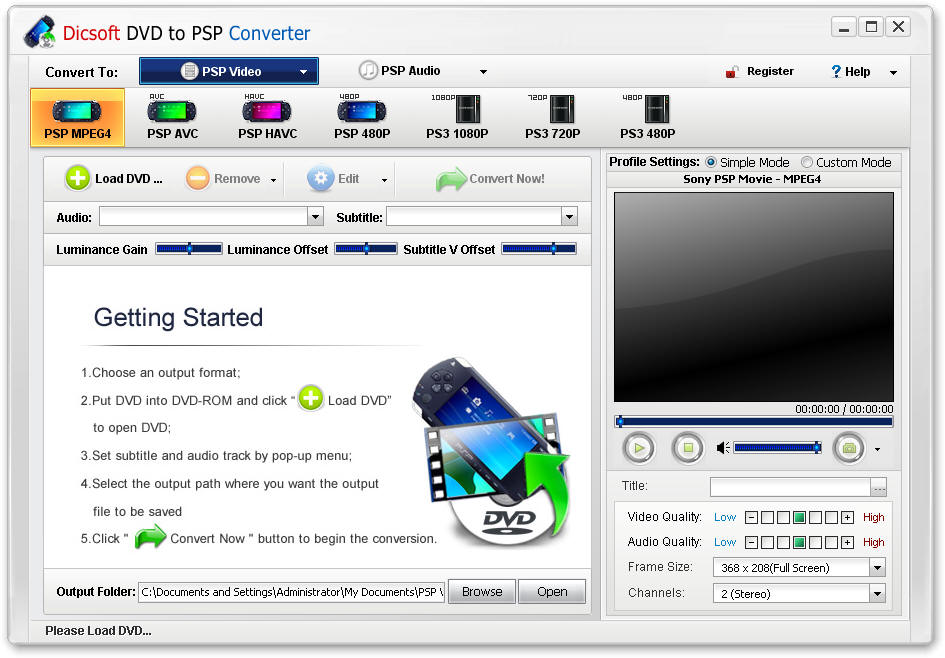This screenshot has width=945, height=658.
Task: Take a snapshot with the camera button
Action: click(849, 448)
